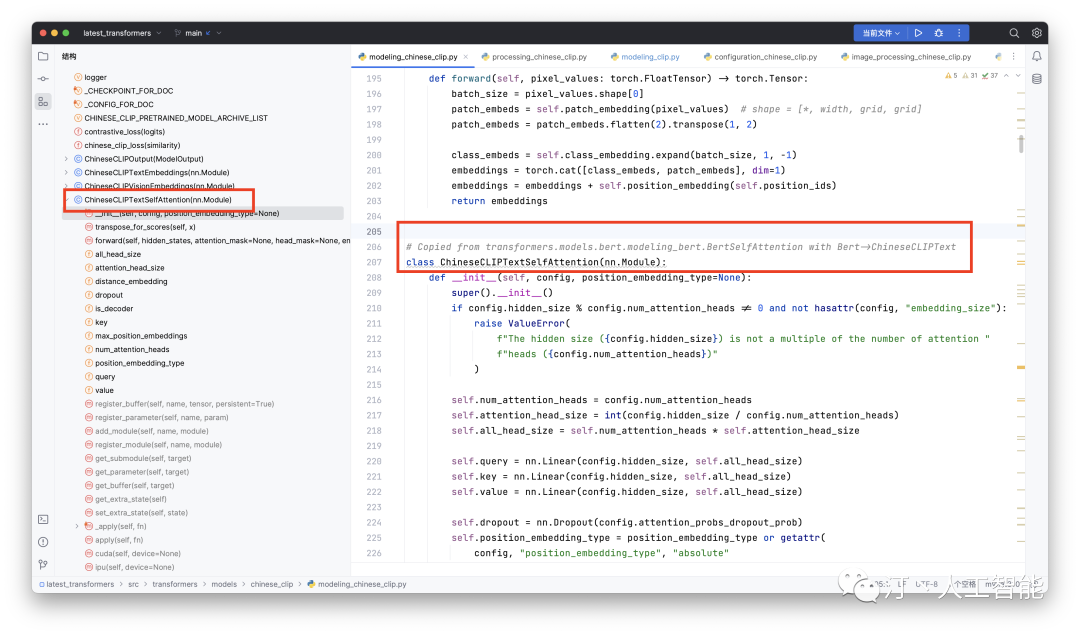The height and width of the screenshot is (635, 1080).
Task: Close the modeling_chinese_clip.py tab
Action: point(466,56)
